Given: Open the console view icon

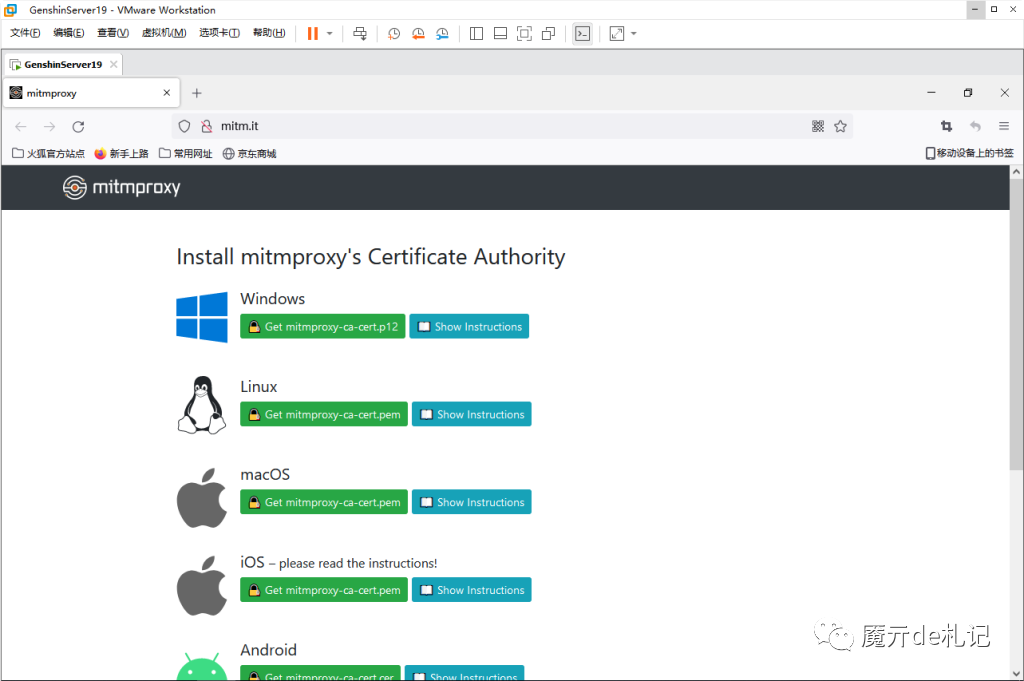Looking at the screenshot, I should [x=583, y=33].
